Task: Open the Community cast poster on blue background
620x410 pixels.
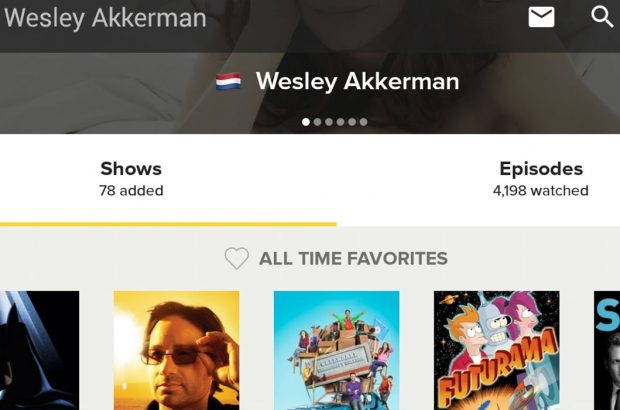Action: click(x=336, y=350)
